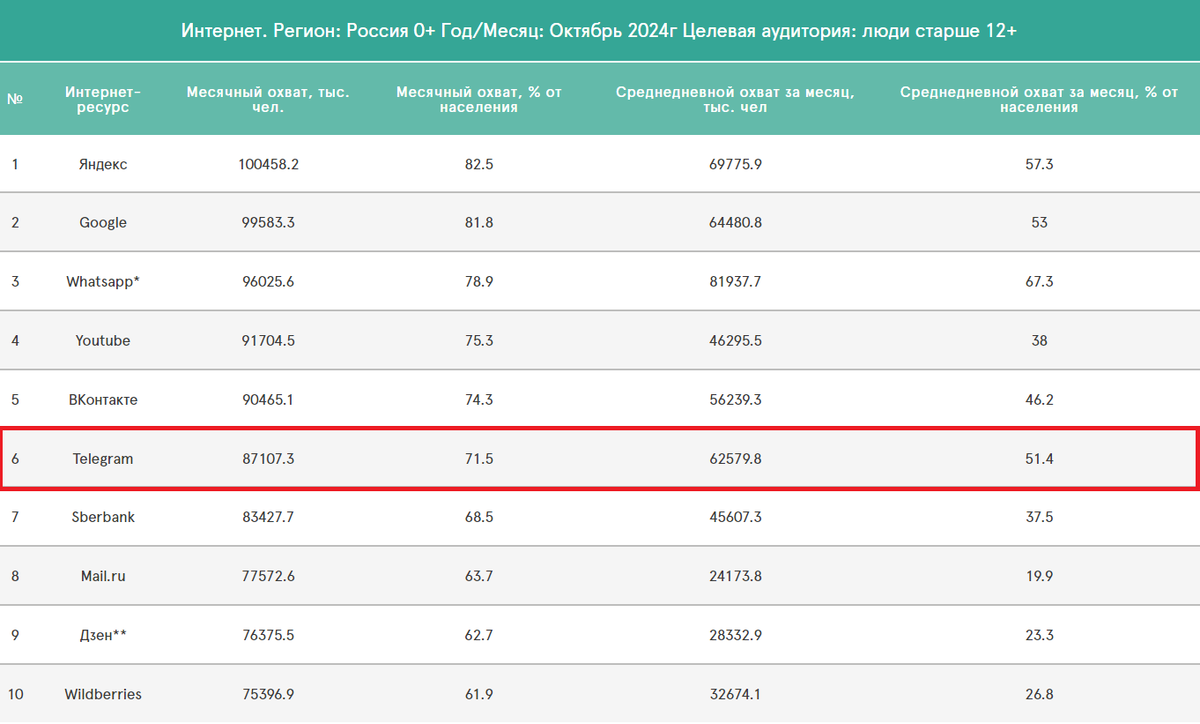Click Яндекс daily reach 69775.9
This screenshot has width=1200, height=724.
coord(735,164)
